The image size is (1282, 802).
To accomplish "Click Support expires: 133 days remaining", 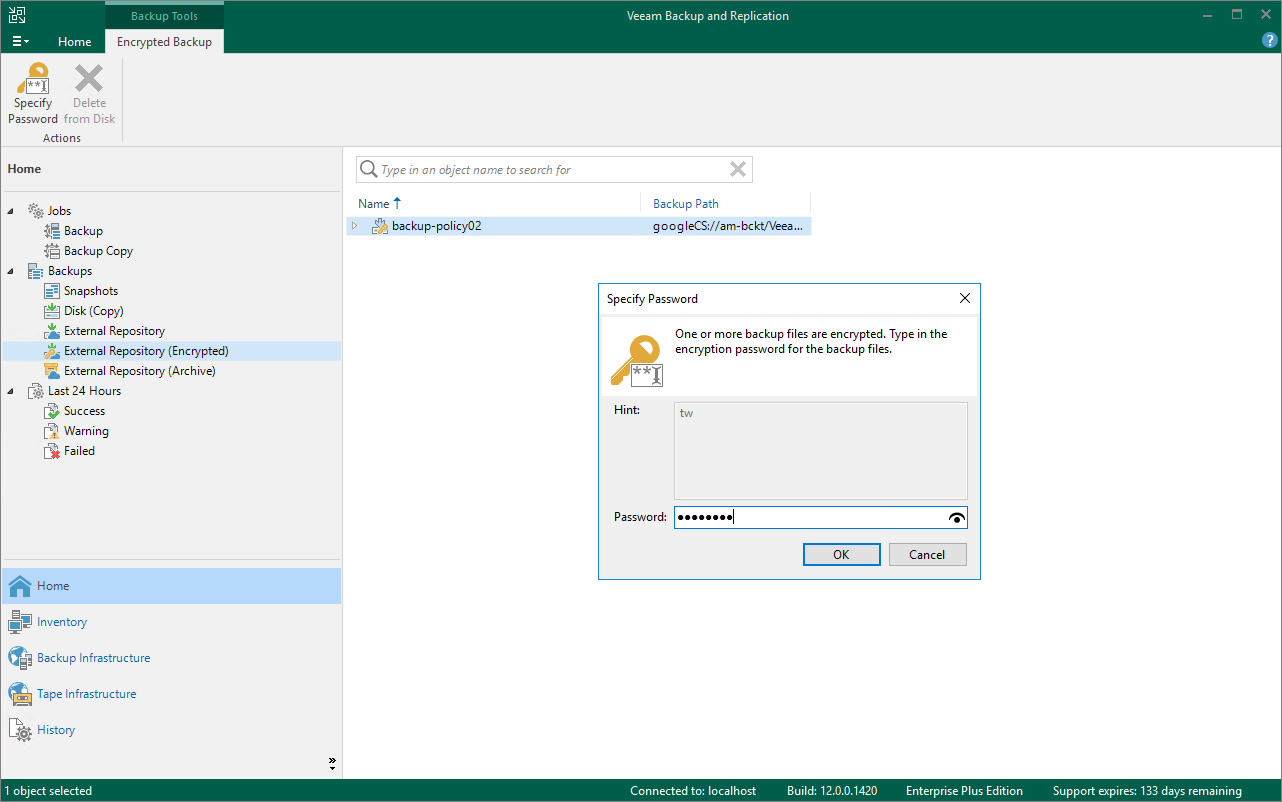I will click(x=1147, y=791).
